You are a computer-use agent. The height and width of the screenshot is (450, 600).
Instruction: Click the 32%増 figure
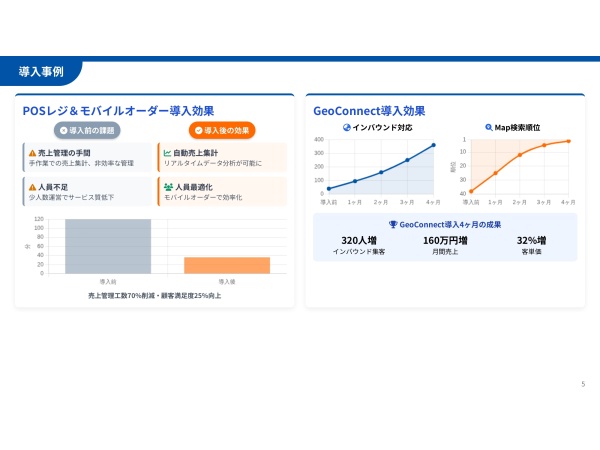pos(532,240)
